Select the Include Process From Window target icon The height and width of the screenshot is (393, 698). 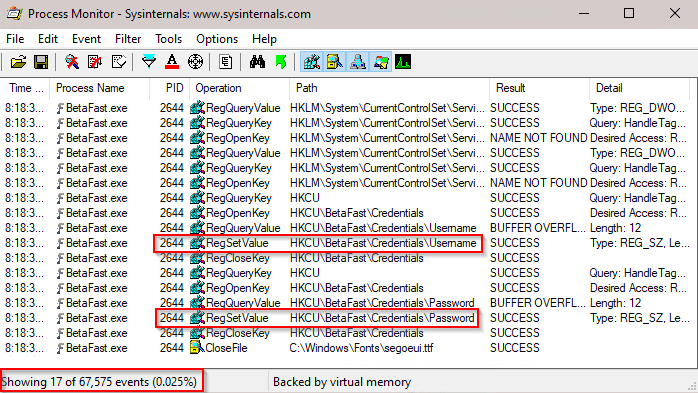point(195,62)
